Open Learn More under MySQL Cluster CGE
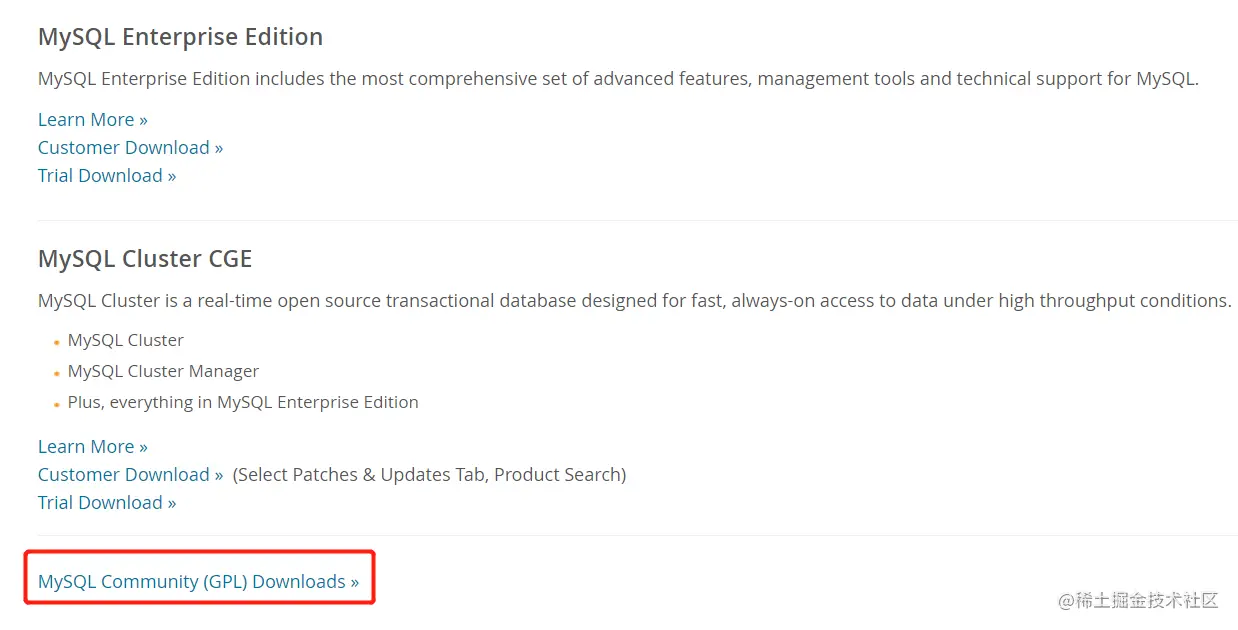Screen dimensions: 1238x630 pos(92,447)
